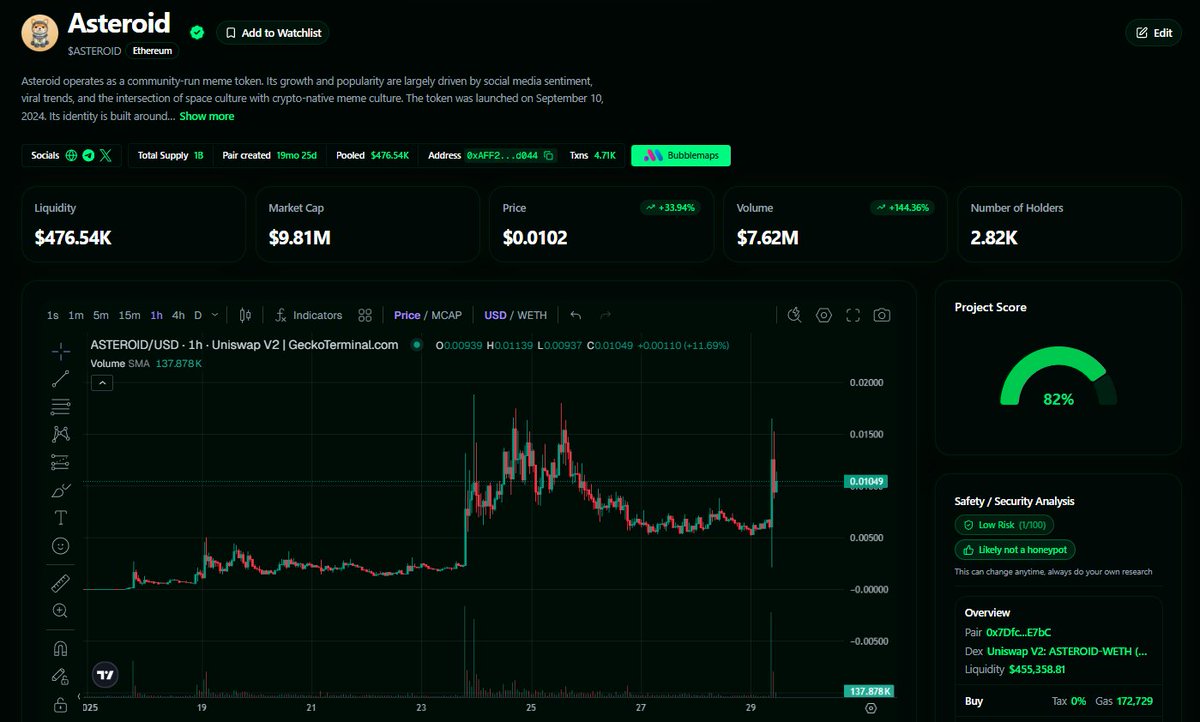Collapse the chart indicator legend
The image size is (1200, 722).
point(102,382)
